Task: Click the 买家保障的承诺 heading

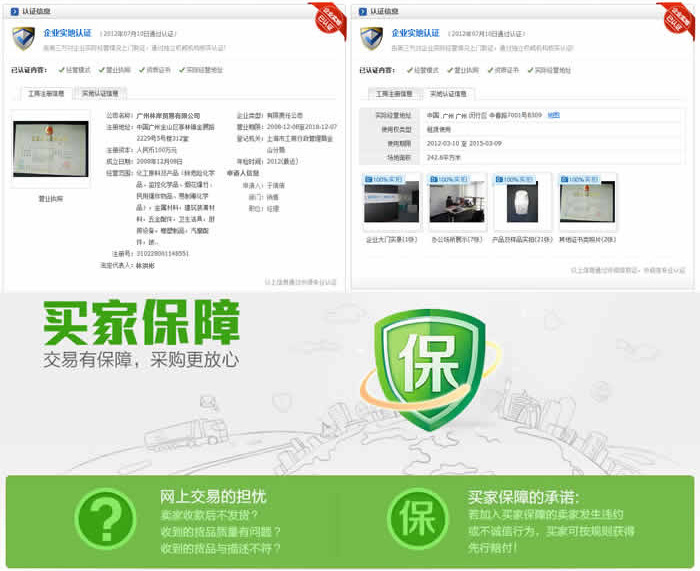Action: [523, 497]
